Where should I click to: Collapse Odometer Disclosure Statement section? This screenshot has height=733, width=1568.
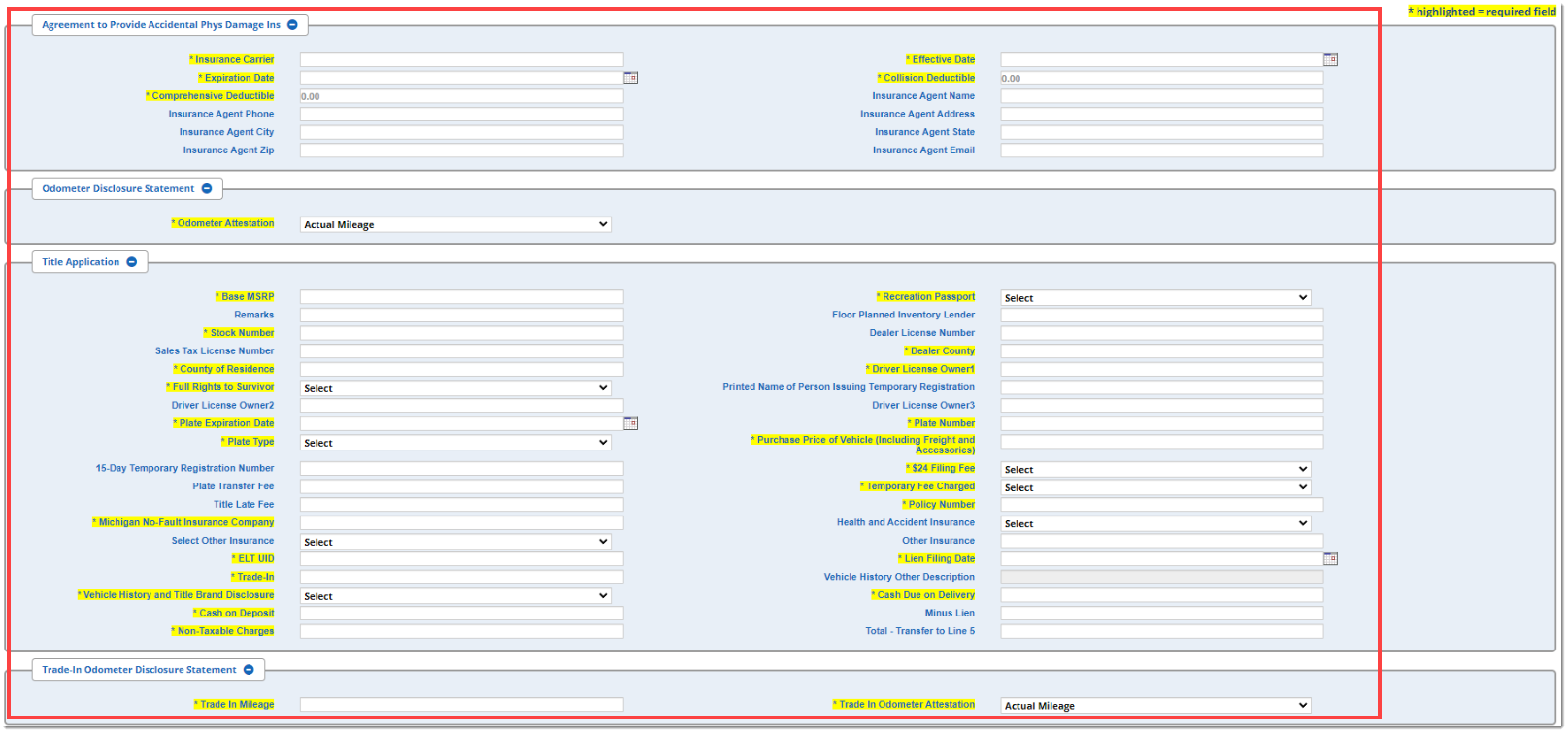207,189
